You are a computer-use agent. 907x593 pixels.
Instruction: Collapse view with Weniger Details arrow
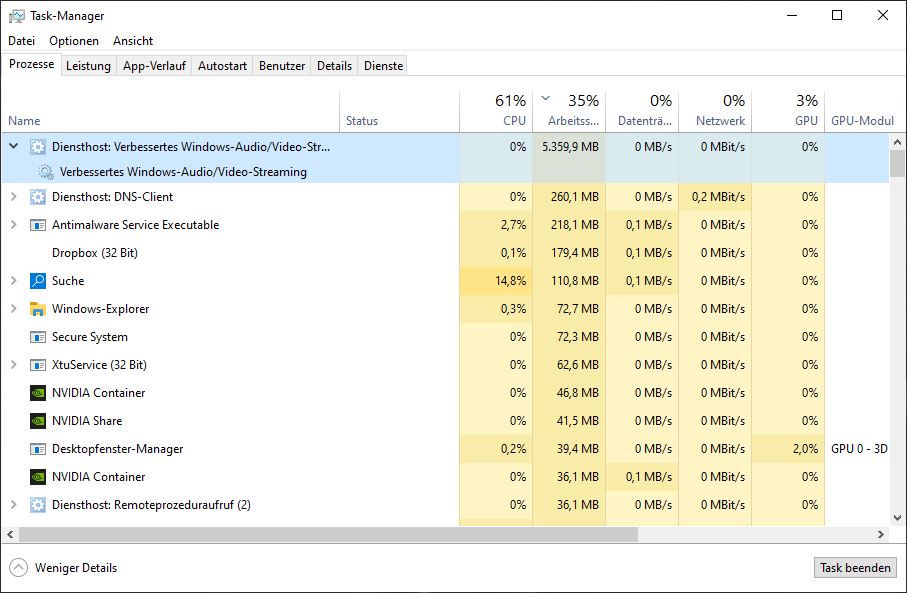coord(19,568)
